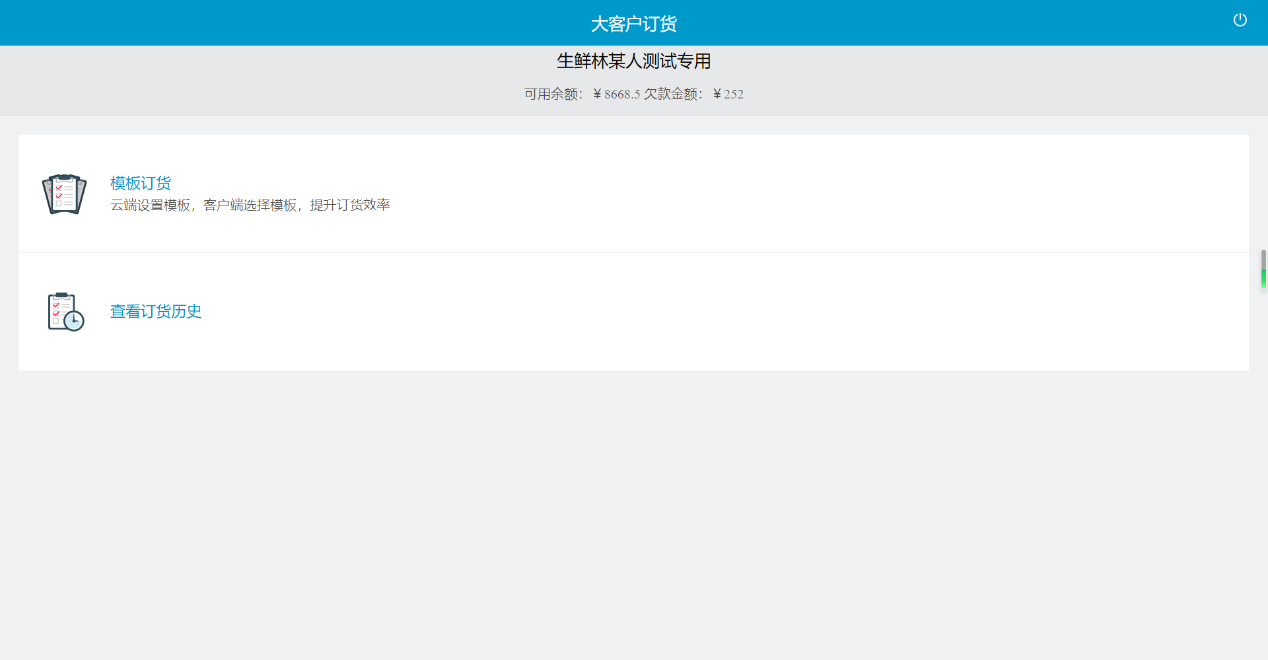The width and height of the screenshot is (1268, 660).
Task: Click the 生鲜林某人测试专用 customer name
Action: tap(634, 61)
